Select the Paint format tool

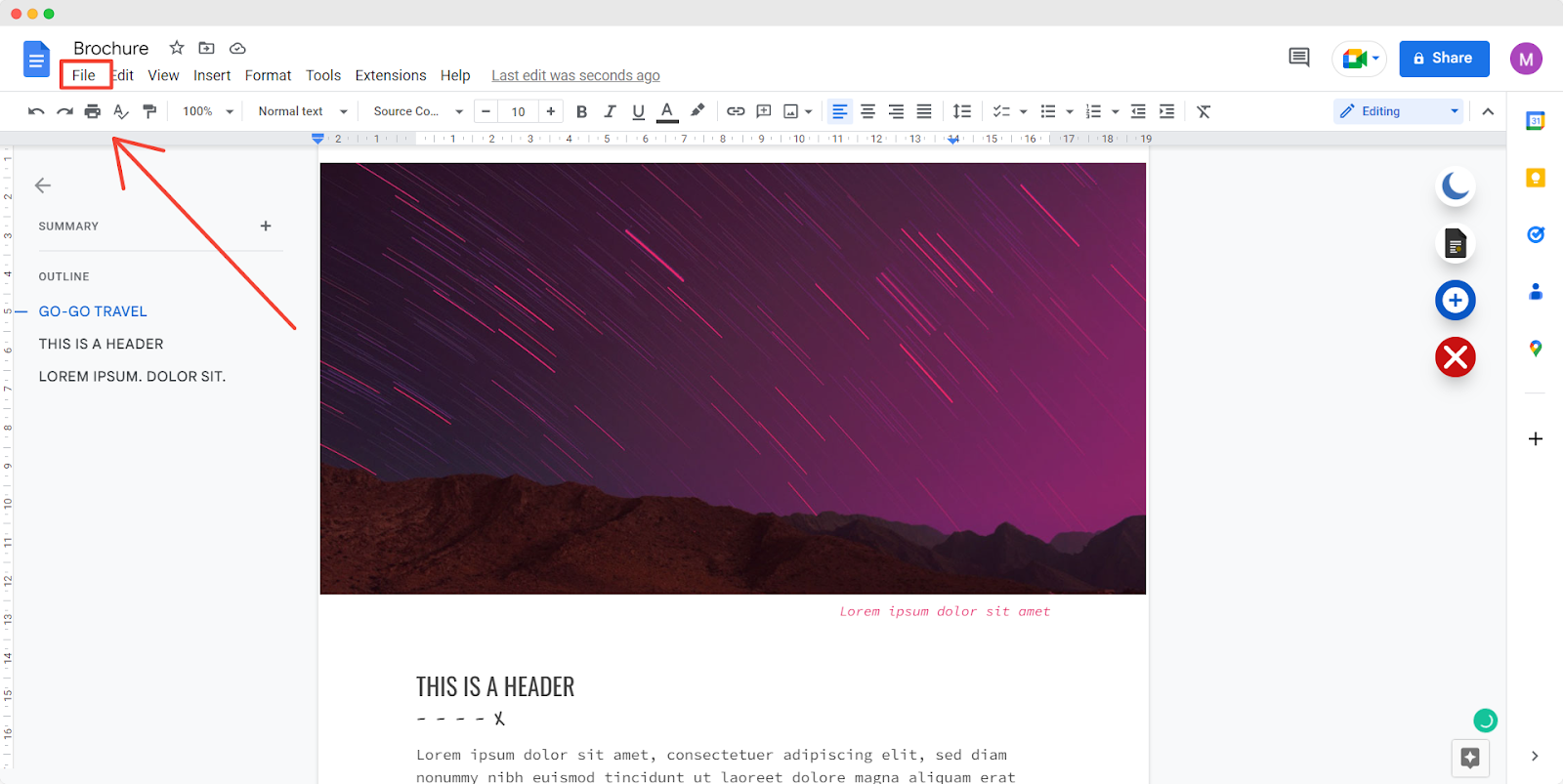point(149,111)
